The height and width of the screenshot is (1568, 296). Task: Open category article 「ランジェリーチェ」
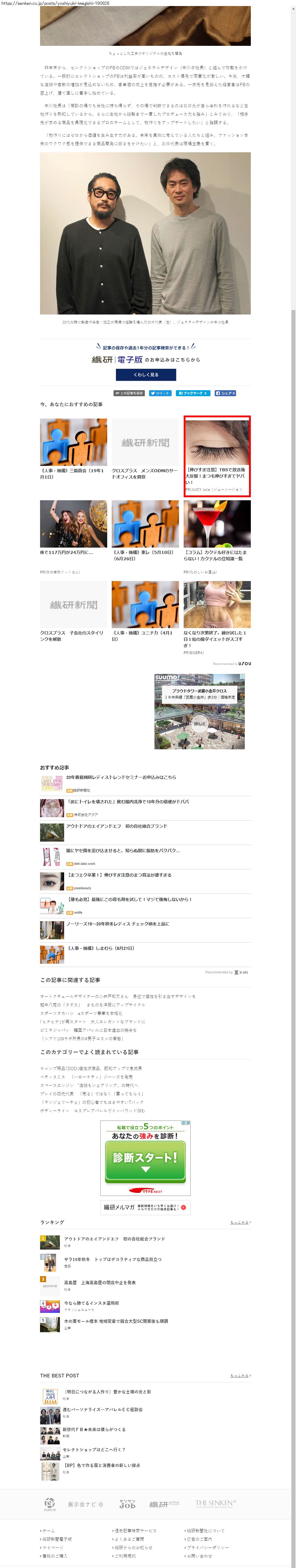[x=92, y=1102]
